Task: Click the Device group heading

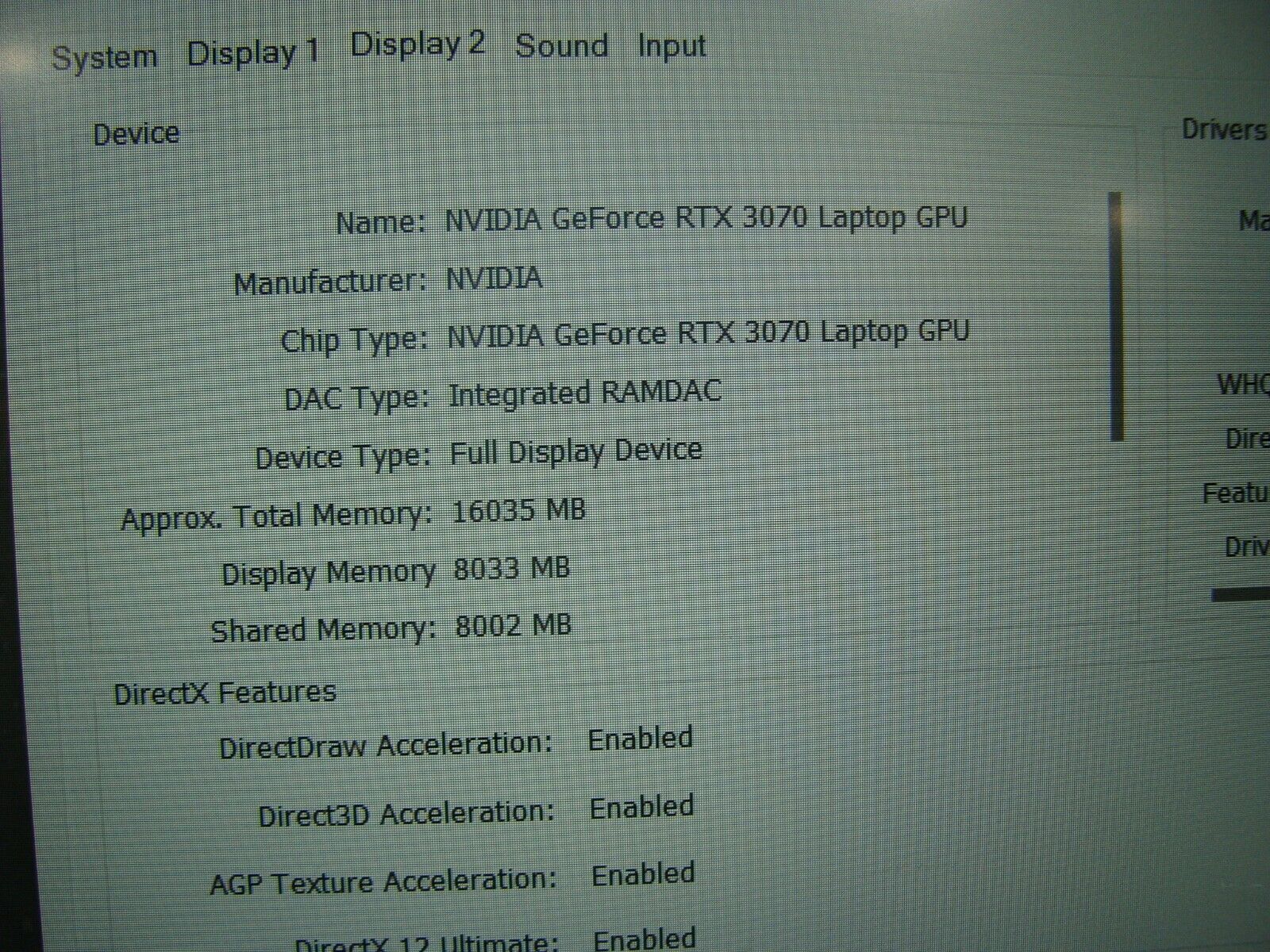Action: pyautogui.click(x=136, y=134)
